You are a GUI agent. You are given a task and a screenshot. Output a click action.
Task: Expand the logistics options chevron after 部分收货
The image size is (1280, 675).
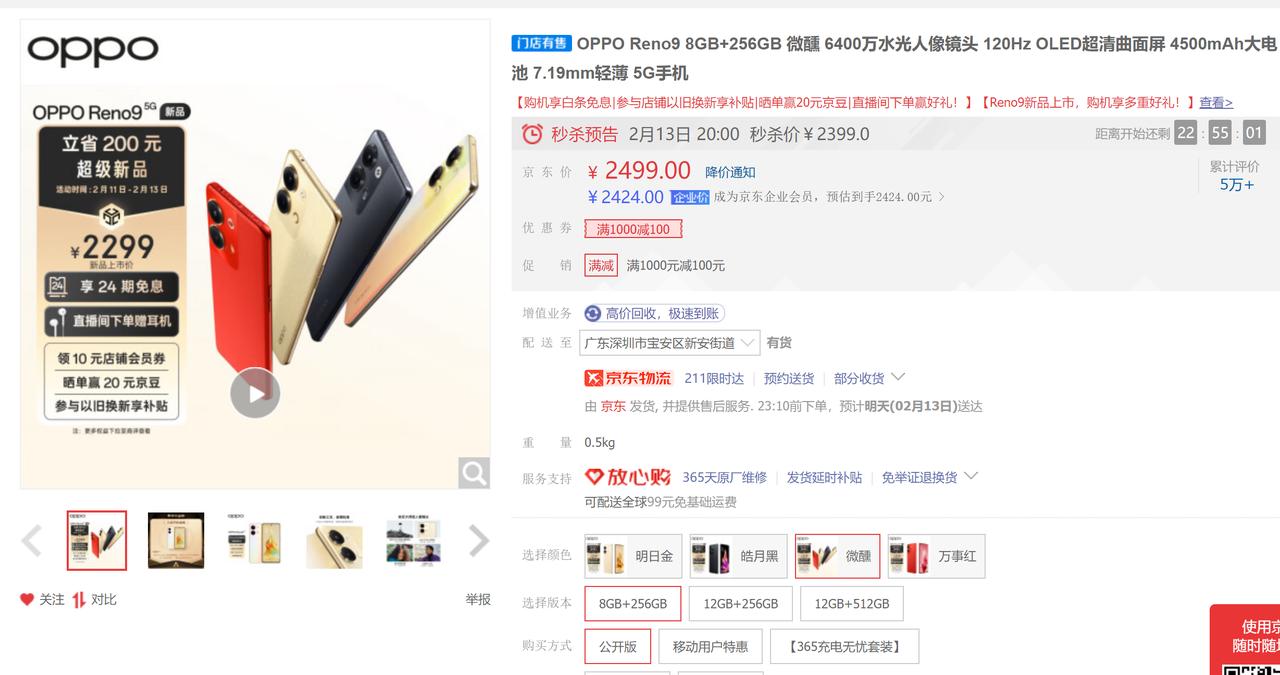897,377
